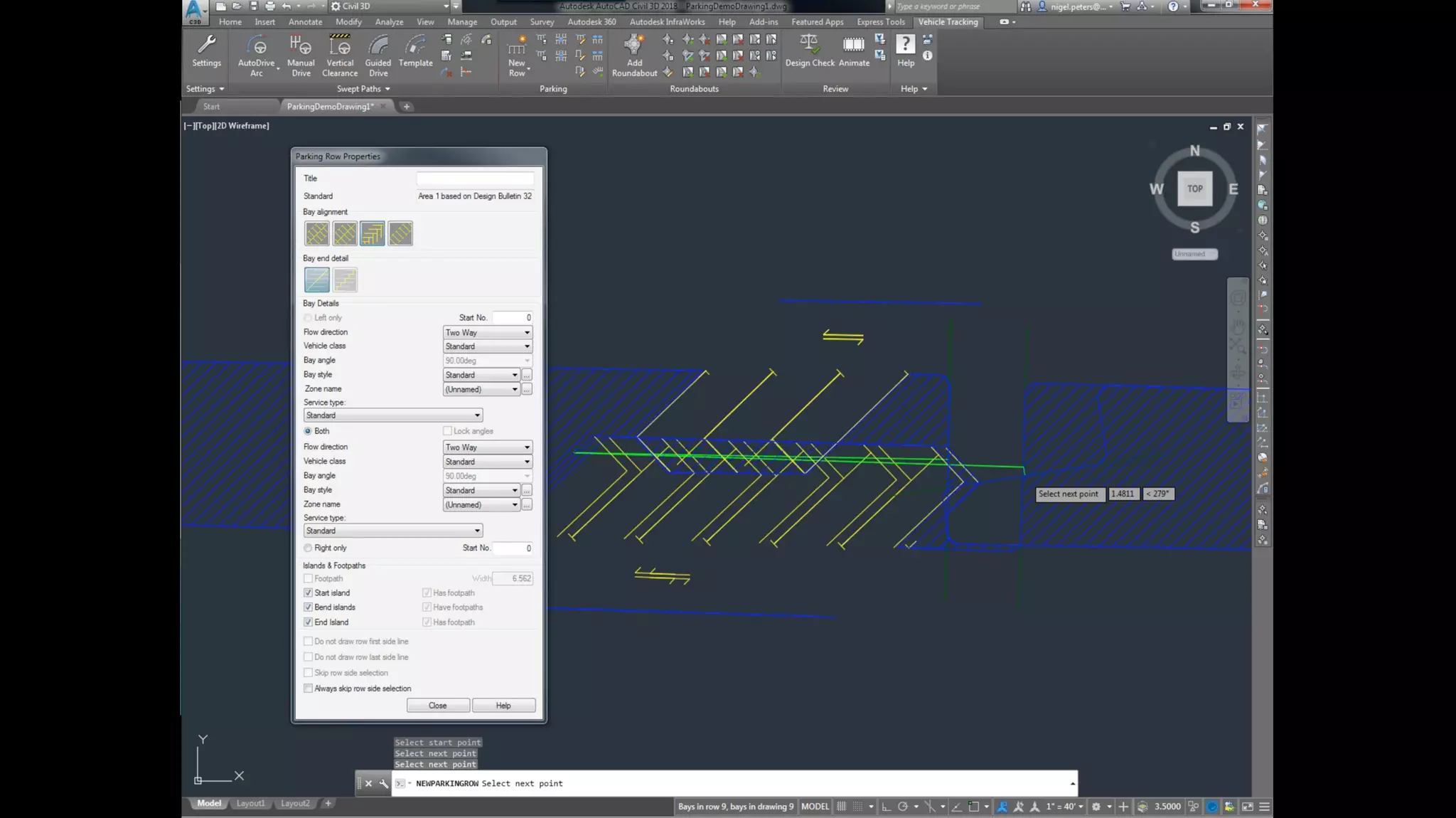Screen dimensions: 1456x818
Task: Start the Animate review tool
Action: 854,51
